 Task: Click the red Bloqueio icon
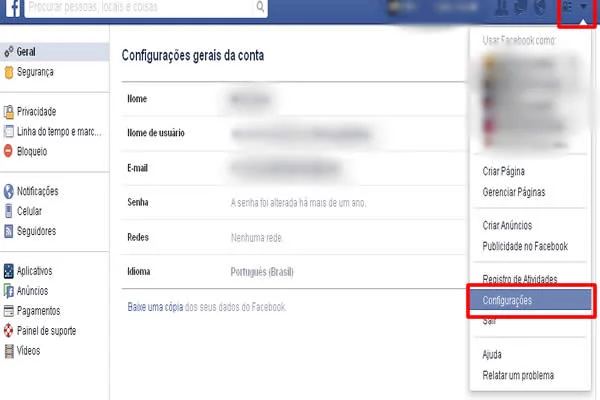pos(8,151)
